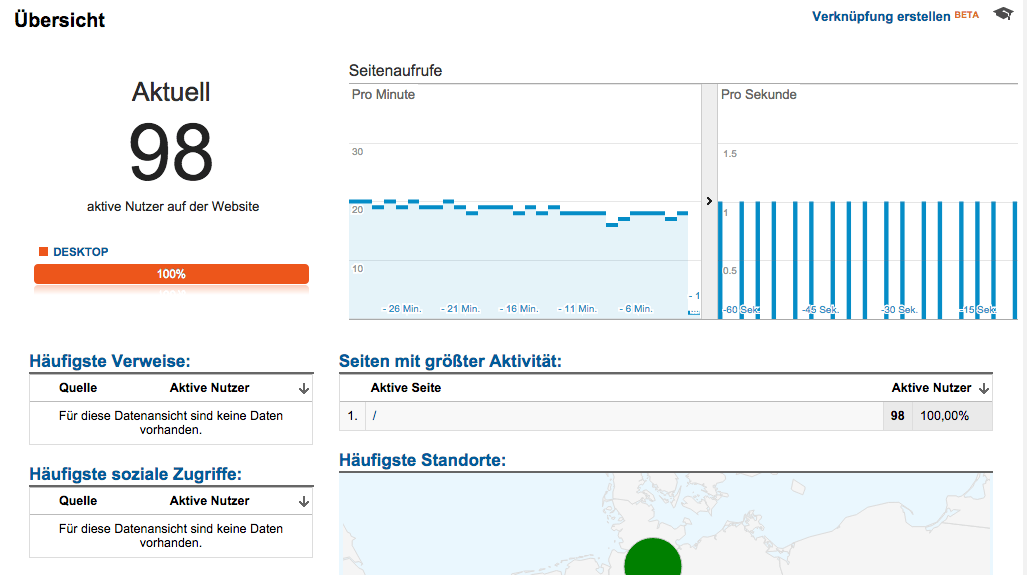Click the 98 value in pages table
1027x575 pixels.
click(x=897, y=416)
